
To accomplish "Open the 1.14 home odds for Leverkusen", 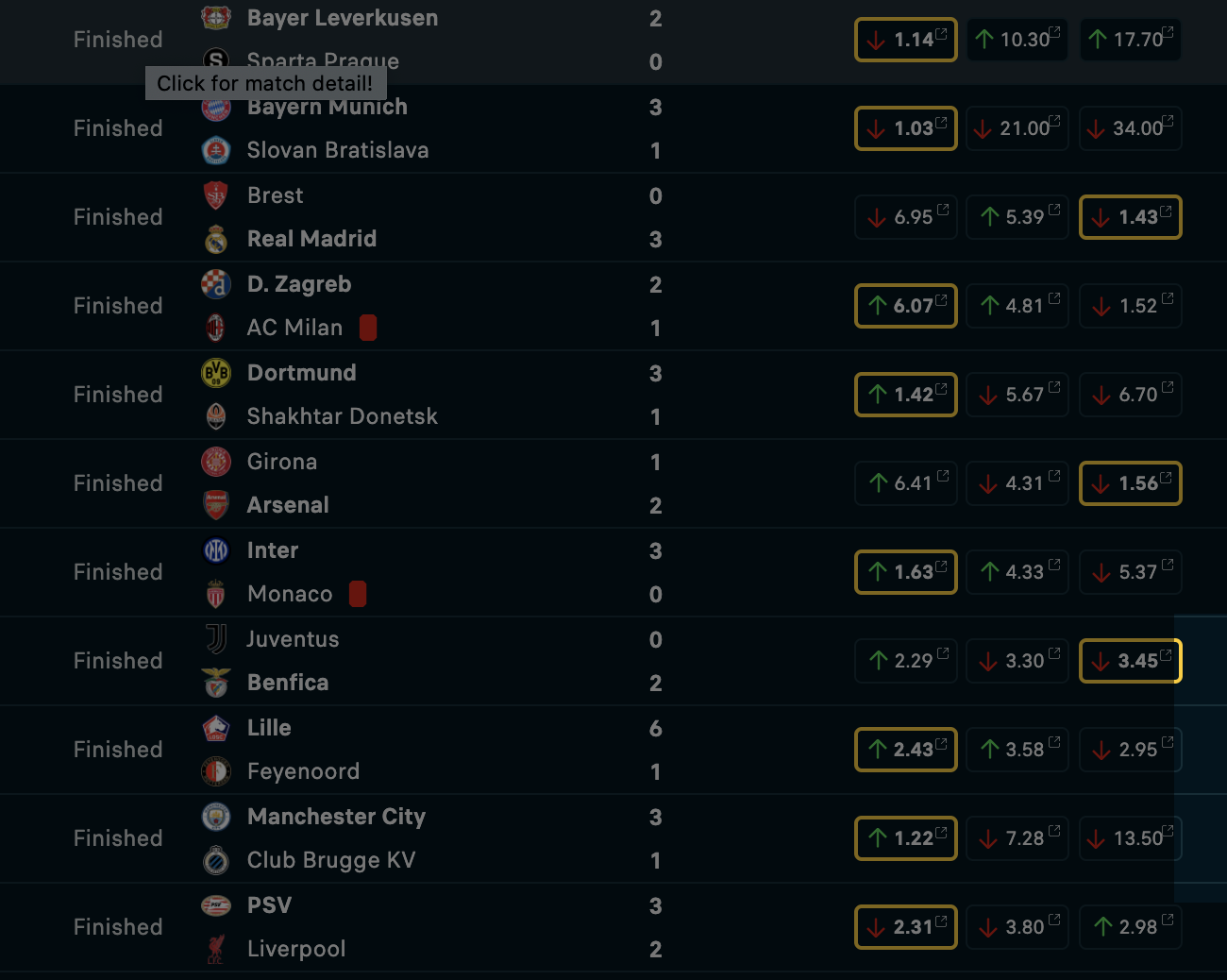I will (906, 40).
